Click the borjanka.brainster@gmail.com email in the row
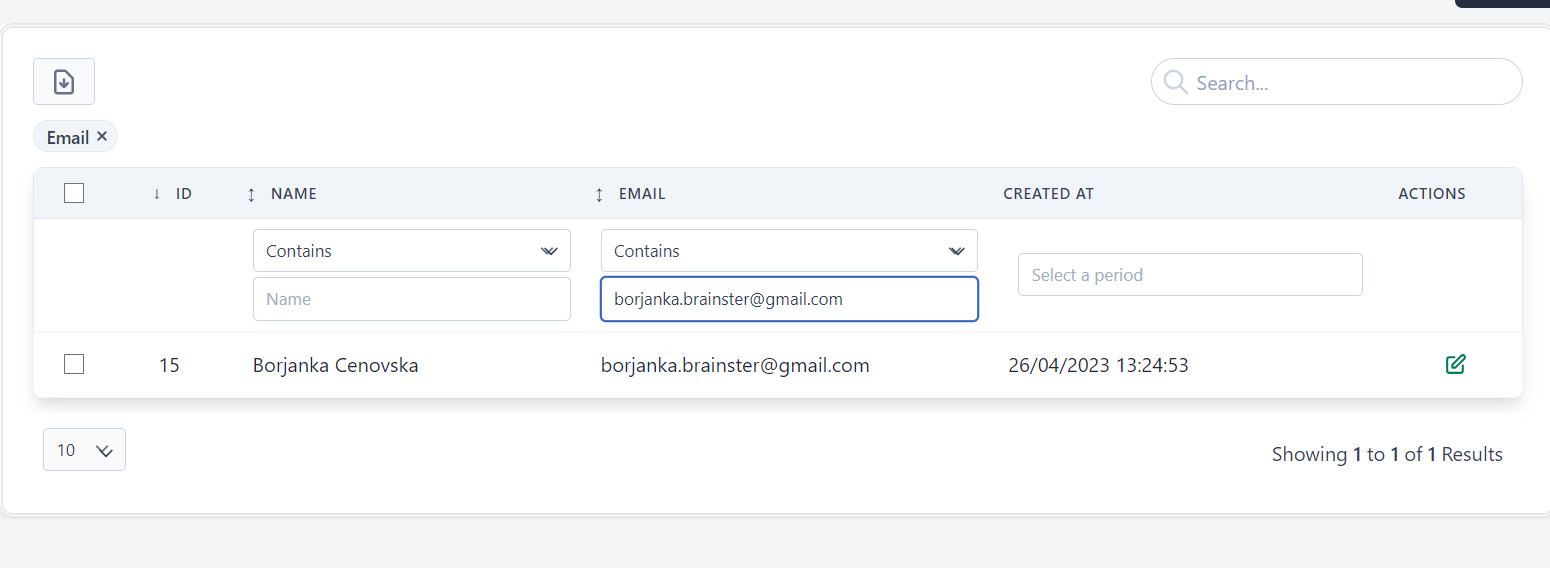This screenshot has width=1550, height=568. point(735,366)
